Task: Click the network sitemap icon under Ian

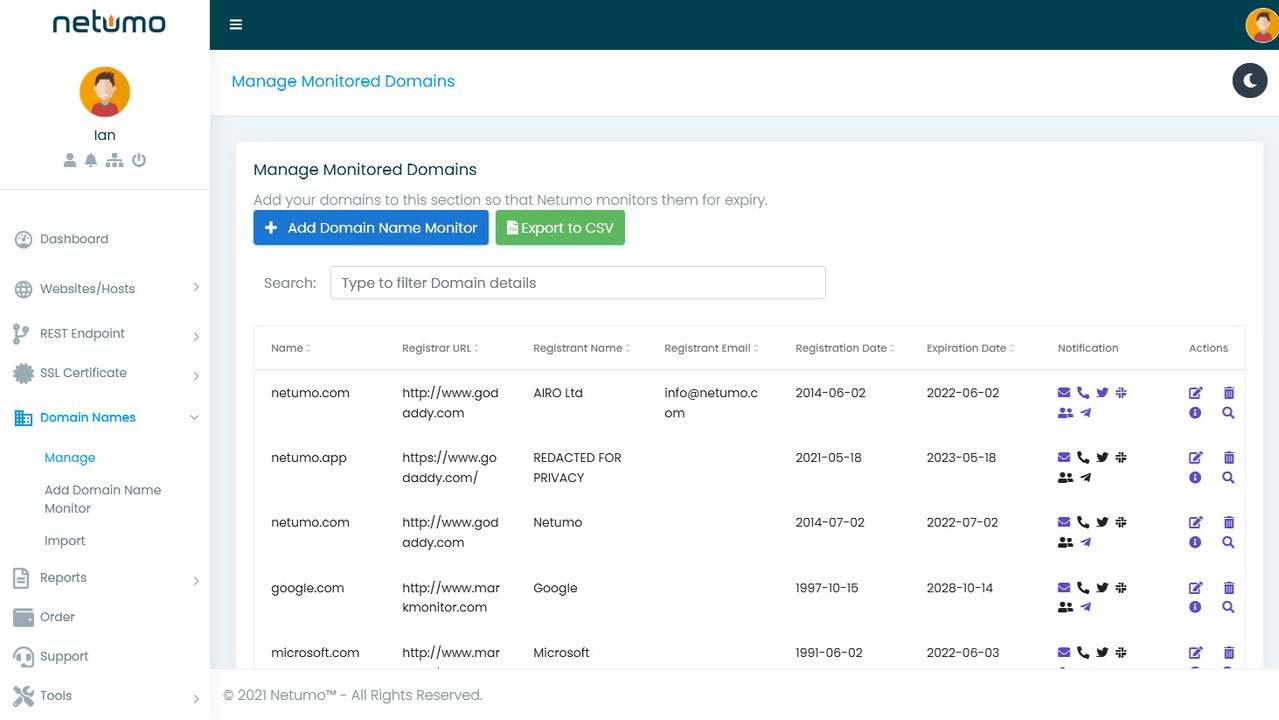Action: coord(115,160)
